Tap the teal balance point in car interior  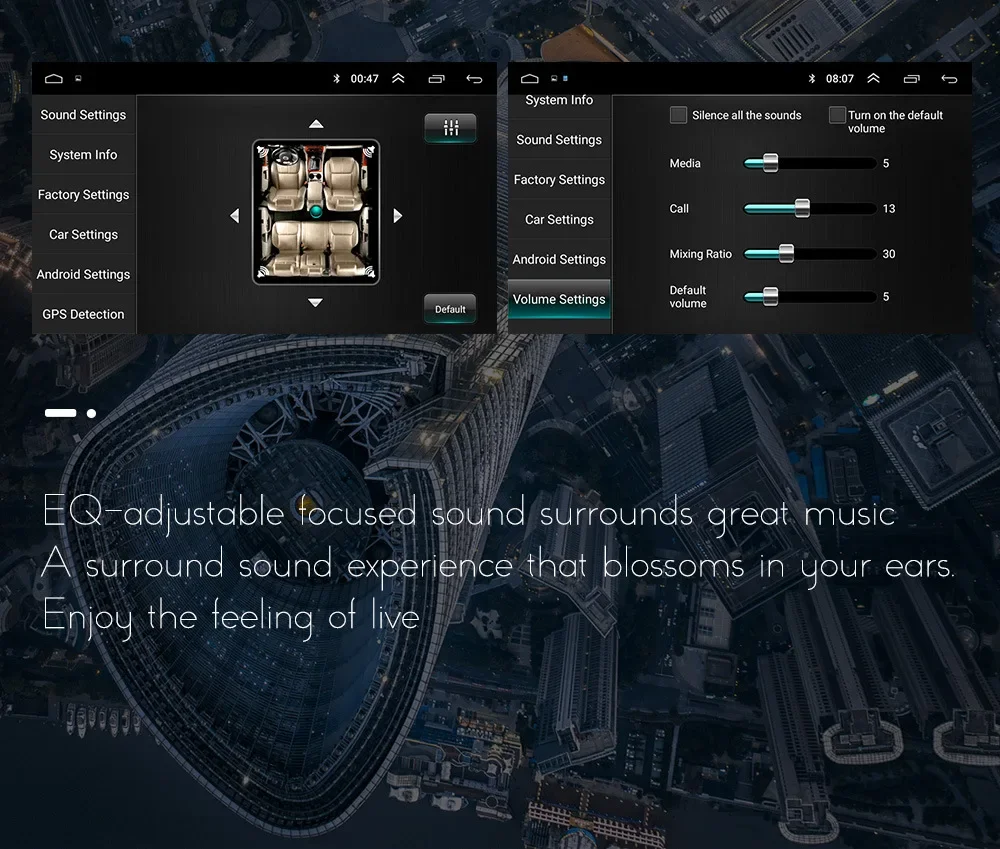tap(316, 211)
